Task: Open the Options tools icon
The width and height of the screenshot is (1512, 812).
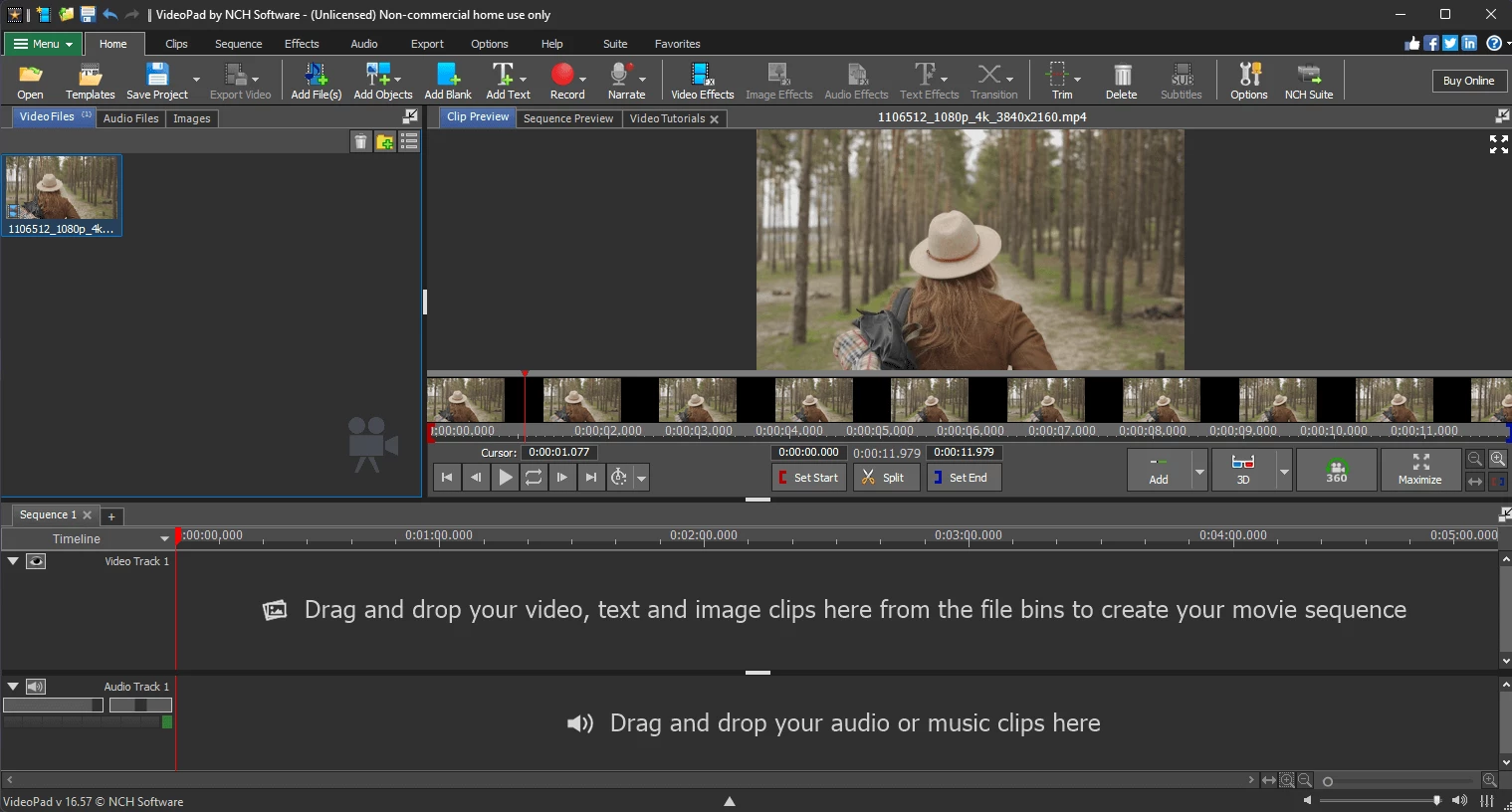Action: pyautogui.click(x=1248, y=81)
